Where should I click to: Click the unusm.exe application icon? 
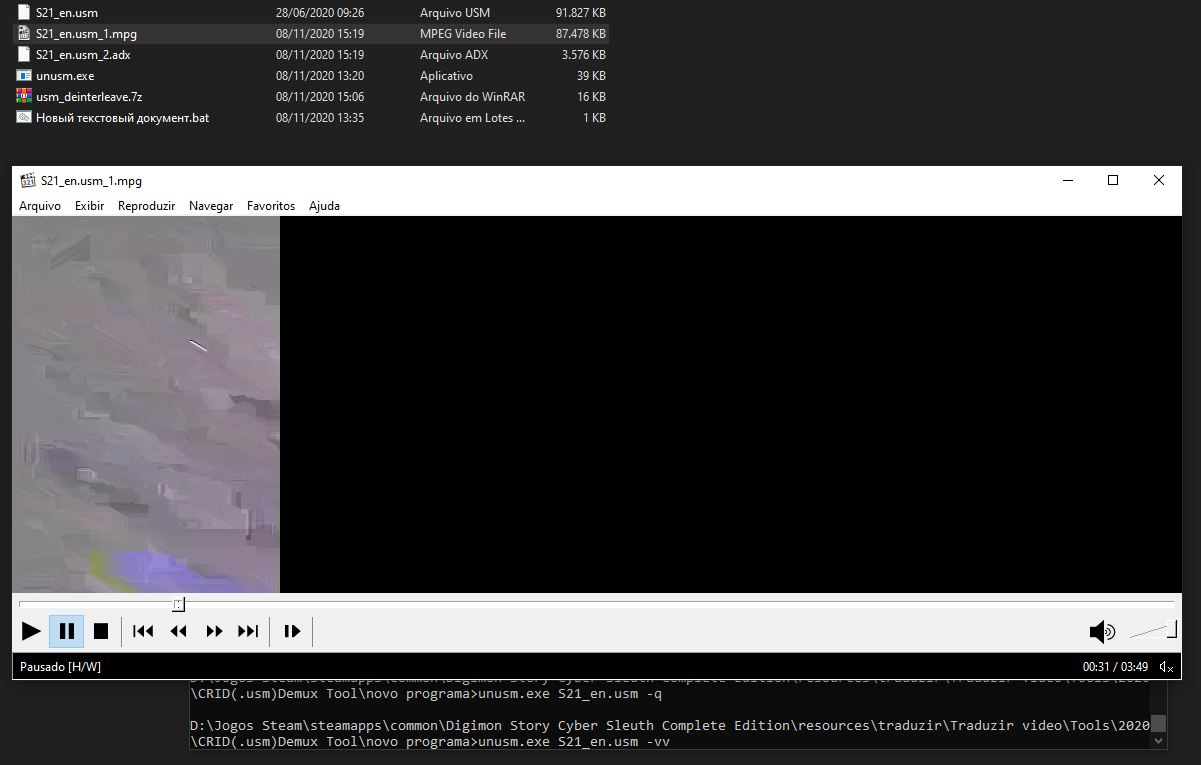24,76
